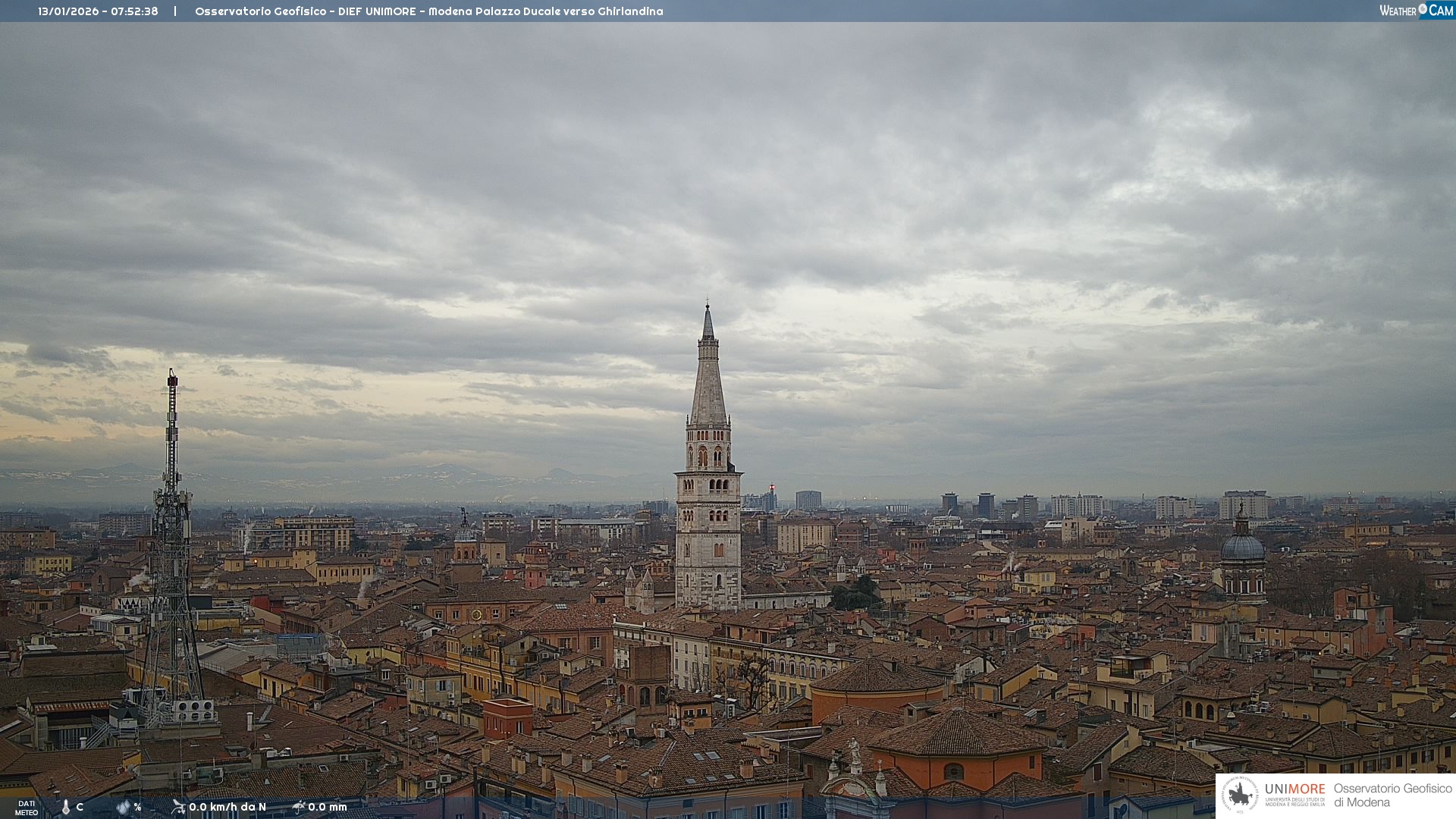The image size is (1456, 819).
Task: Click the DATI METEO label
Action: 27,808
